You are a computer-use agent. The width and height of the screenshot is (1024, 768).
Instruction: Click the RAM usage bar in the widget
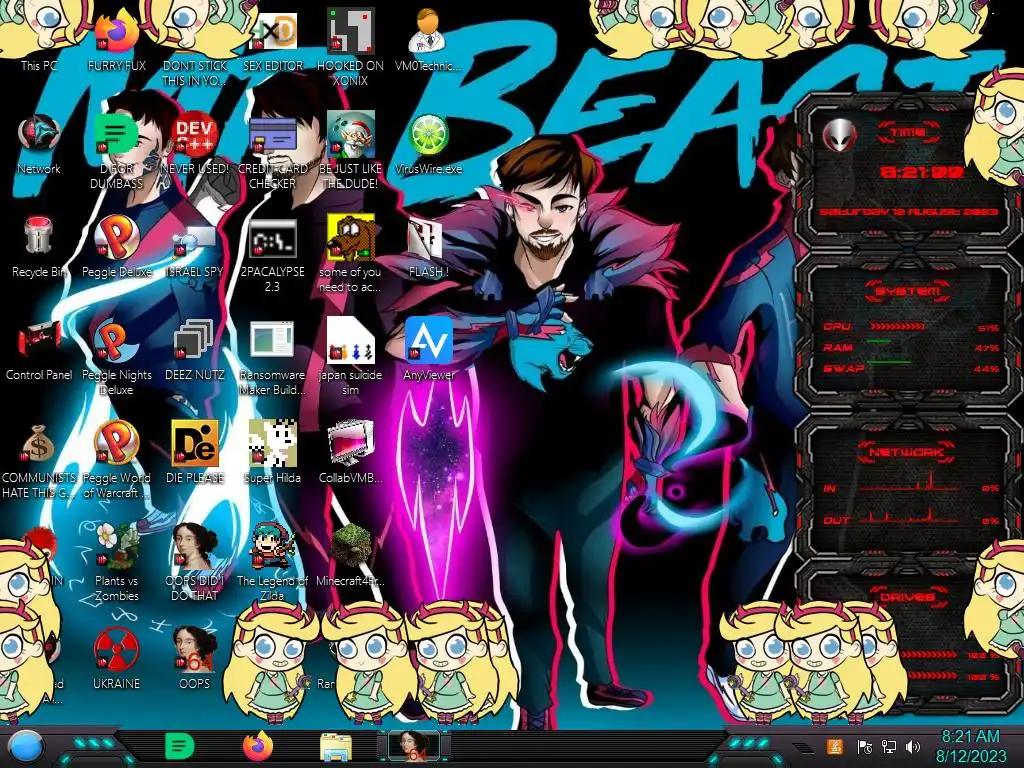(879, 342)
